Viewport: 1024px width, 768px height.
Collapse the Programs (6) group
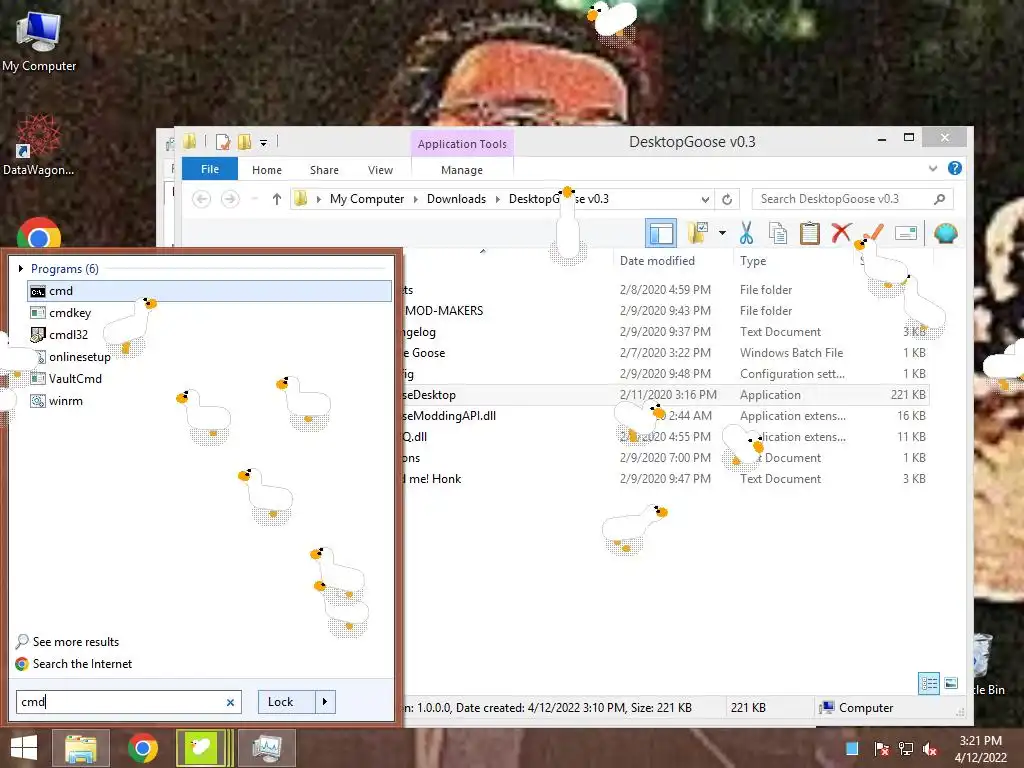(x=21, y=268)
